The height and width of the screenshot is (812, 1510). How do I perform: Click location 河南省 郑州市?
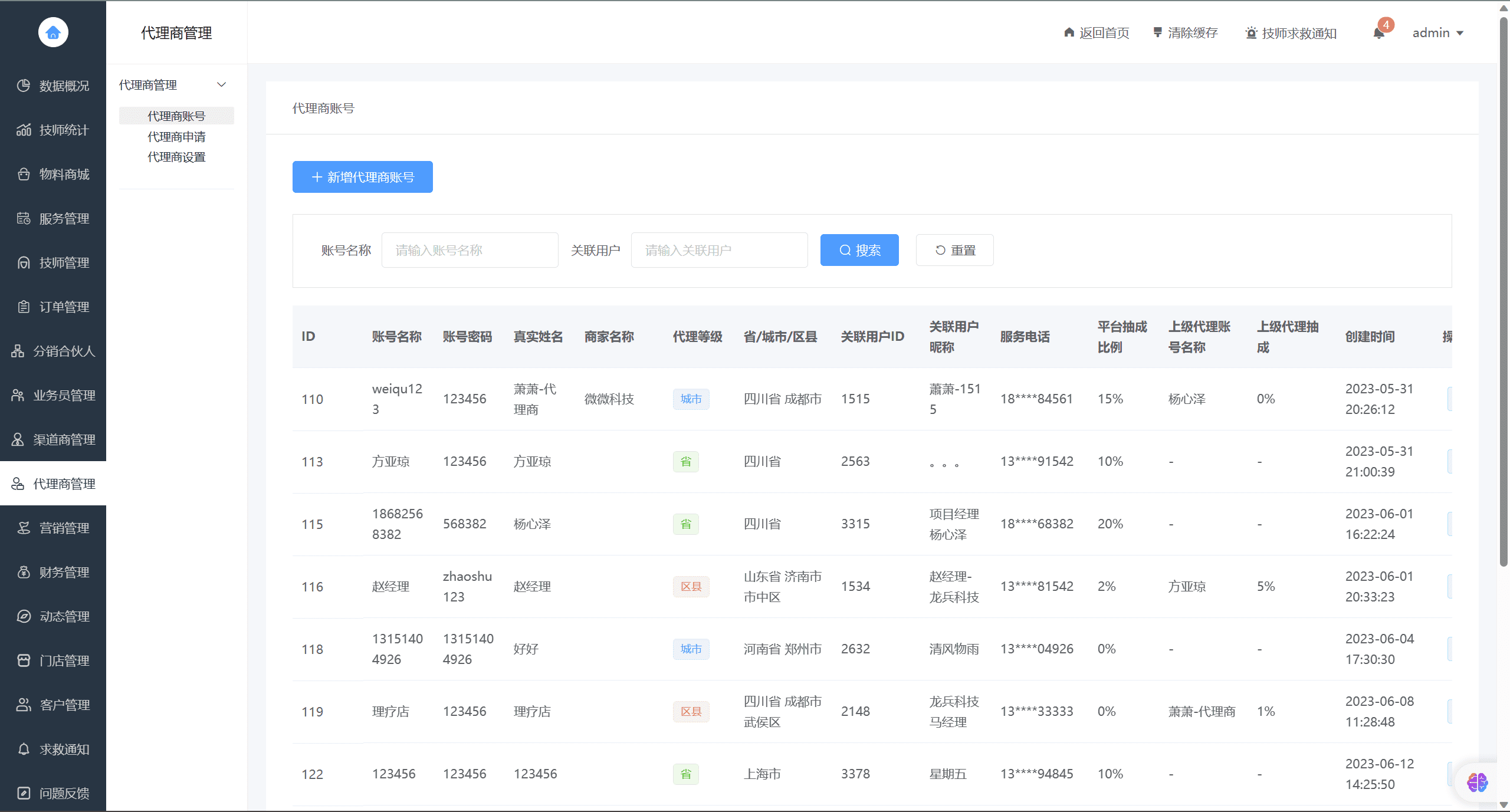coord(783,649)
